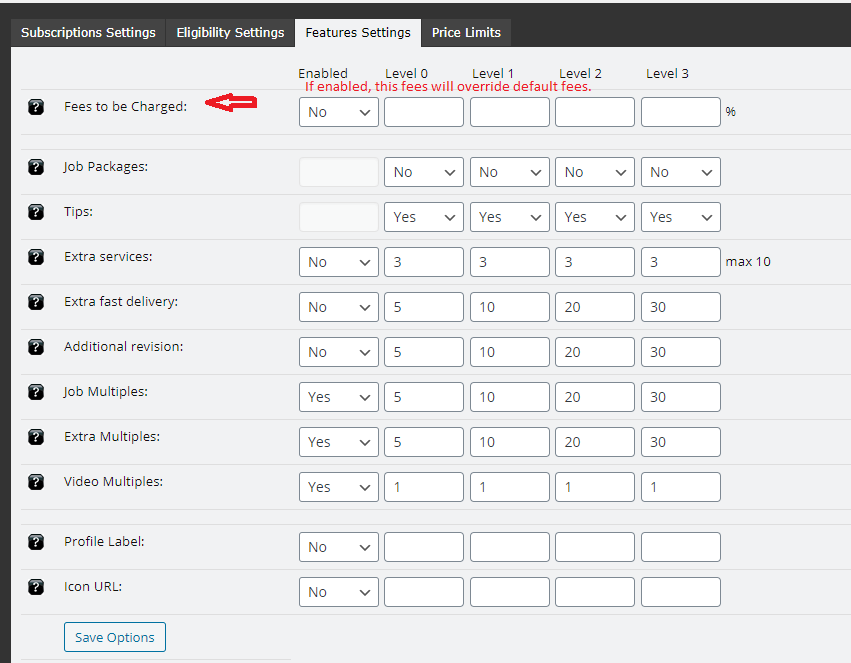Viewport: 851px width, 663px height.
Task: Click the Additional revision label
Action: 124,347
